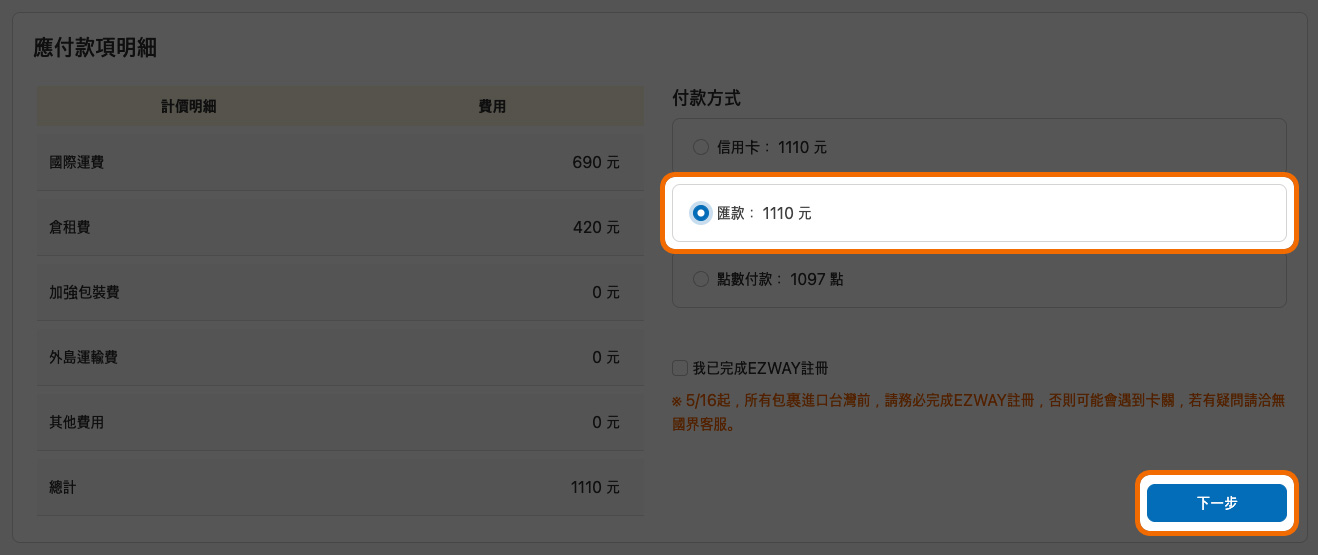Click the 倉租費 row label
This screenshot has height=555, width=1318.
click(69, 227)
